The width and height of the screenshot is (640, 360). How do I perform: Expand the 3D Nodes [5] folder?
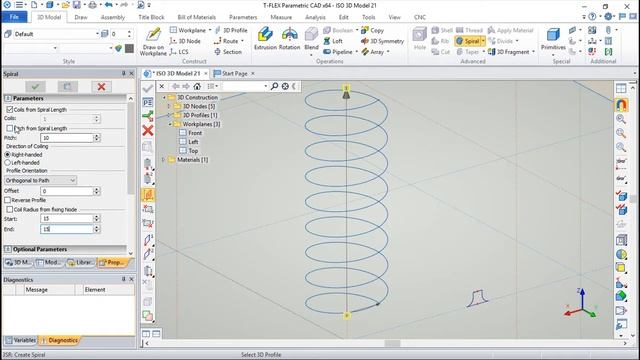tap(169, 106)
